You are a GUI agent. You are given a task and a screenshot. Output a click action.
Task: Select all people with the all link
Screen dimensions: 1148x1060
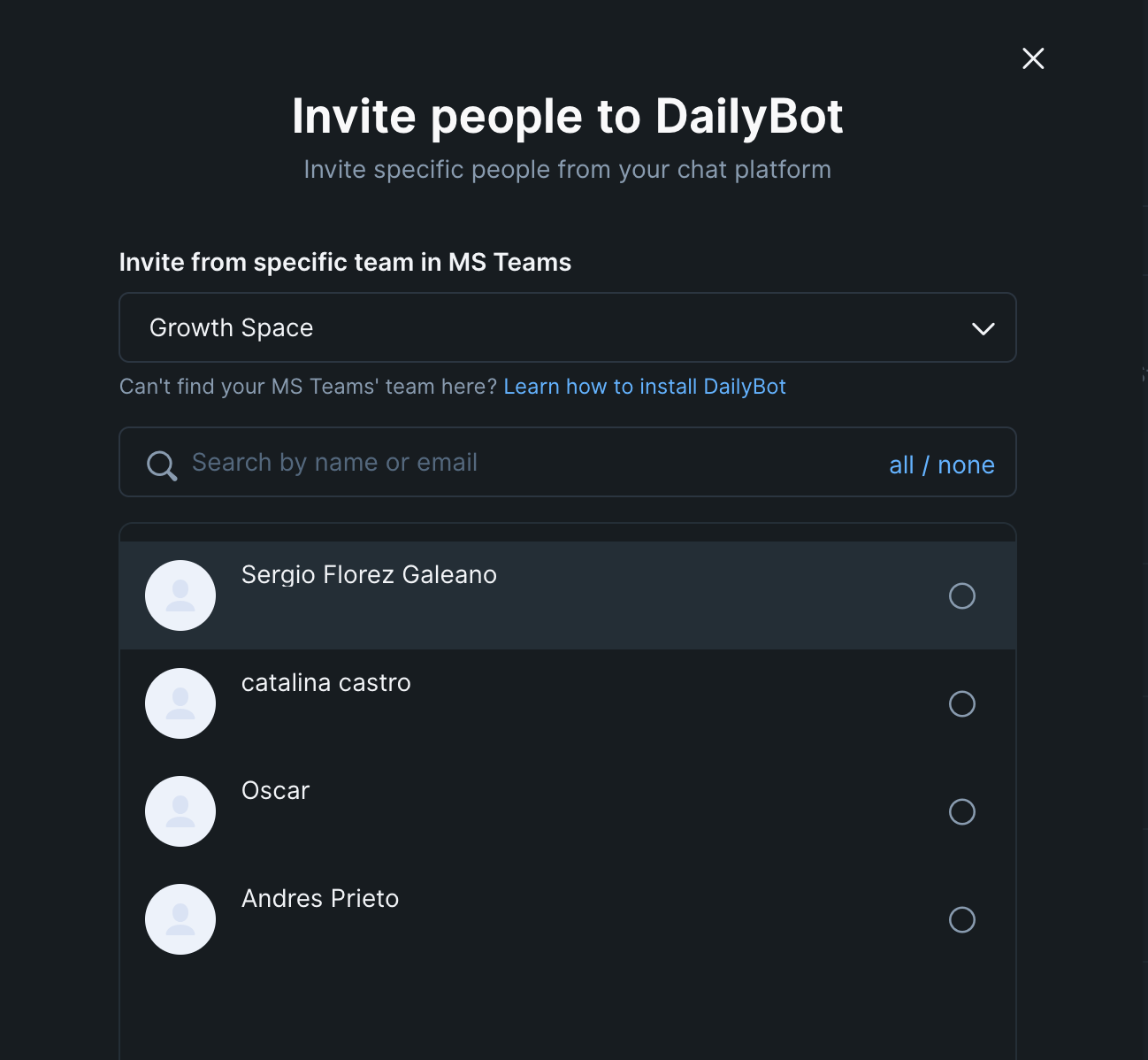[x=901, y=465]
